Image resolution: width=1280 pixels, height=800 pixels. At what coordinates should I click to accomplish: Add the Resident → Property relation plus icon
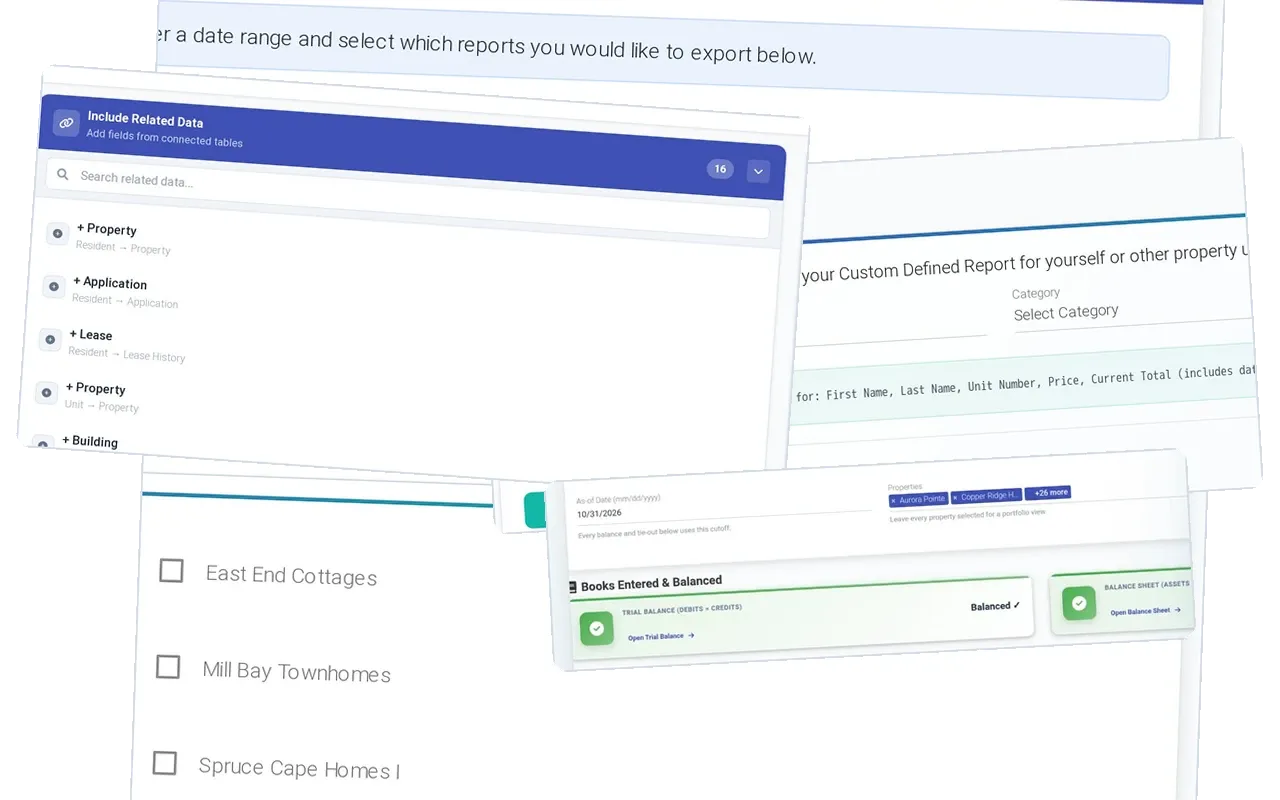[57, 234]
